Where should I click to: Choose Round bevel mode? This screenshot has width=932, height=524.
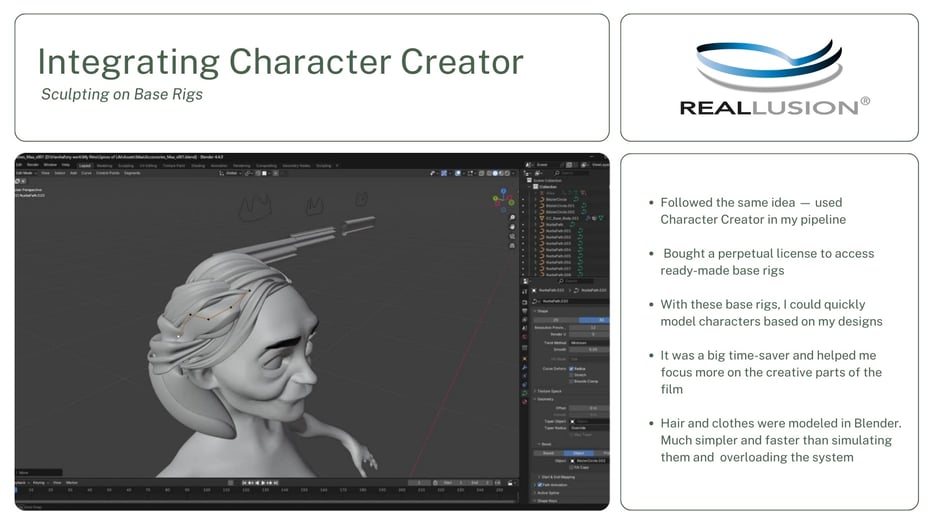548,453
